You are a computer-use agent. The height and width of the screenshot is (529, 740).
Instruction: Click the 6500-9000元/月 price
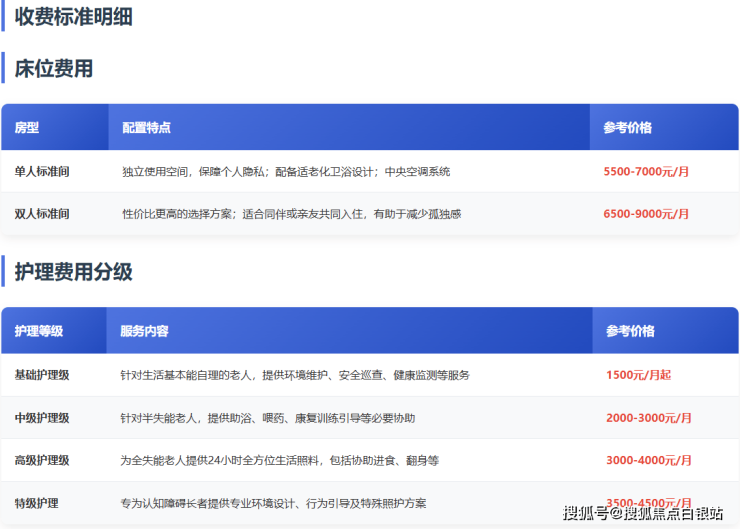point(646,214)
